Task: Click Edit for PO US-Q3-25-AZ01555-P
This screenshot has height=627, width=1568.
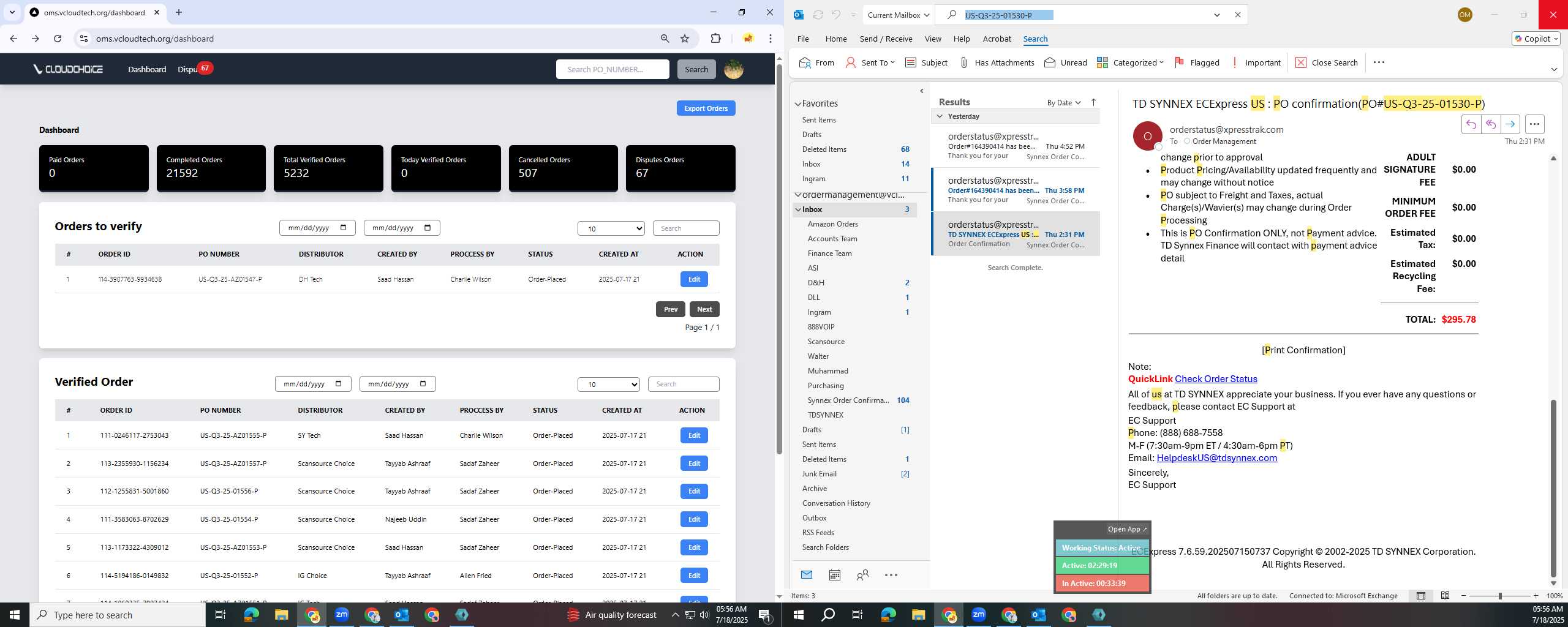Action: (x=694, y=435)
